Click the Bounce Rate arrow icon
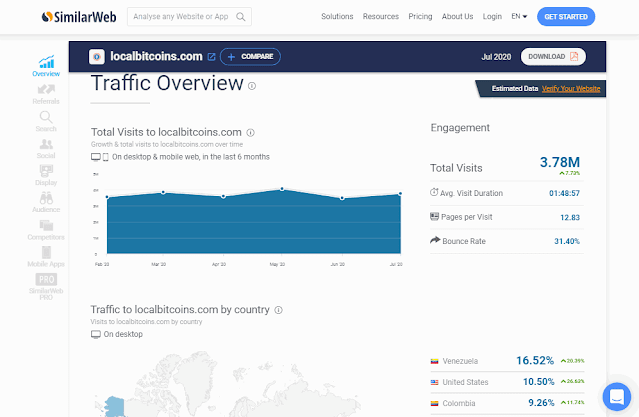The image size is (639, 417). pos(435,240)
